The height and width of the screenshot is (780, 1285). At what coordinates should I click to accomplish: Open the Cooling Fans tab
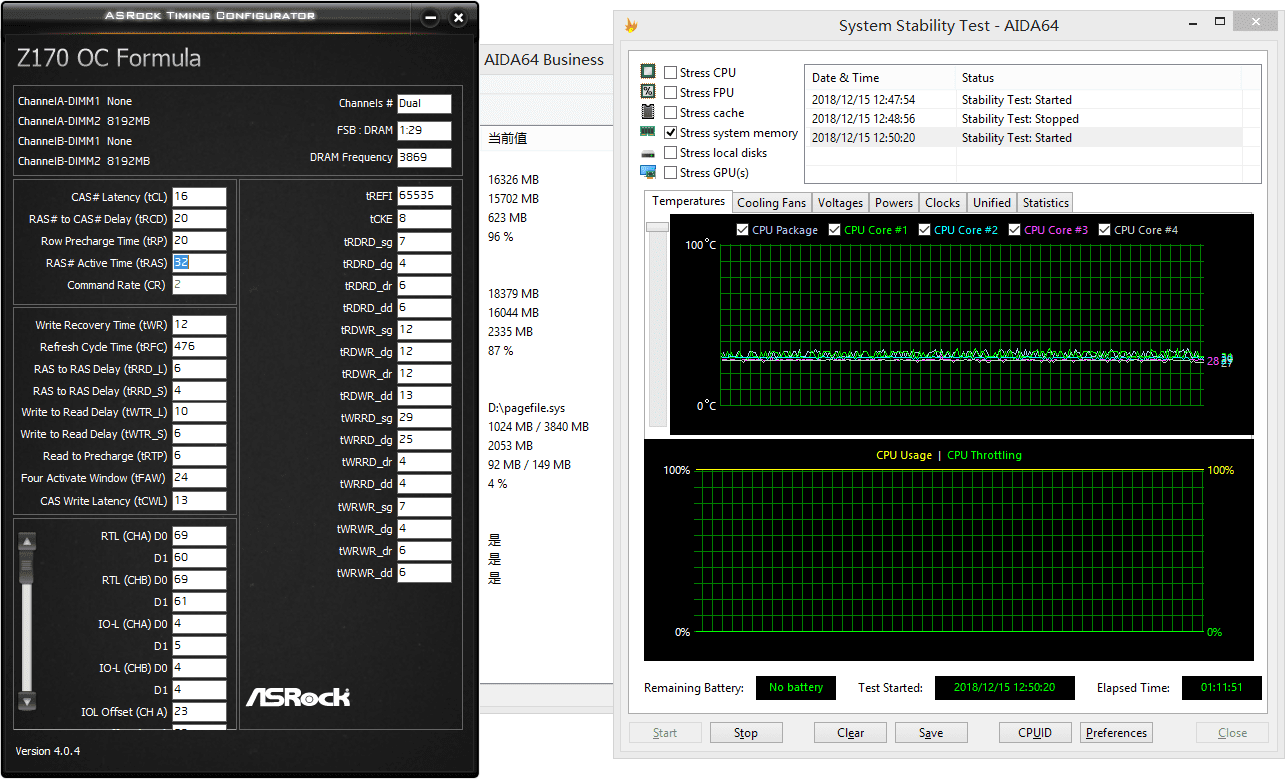[771, 203]
